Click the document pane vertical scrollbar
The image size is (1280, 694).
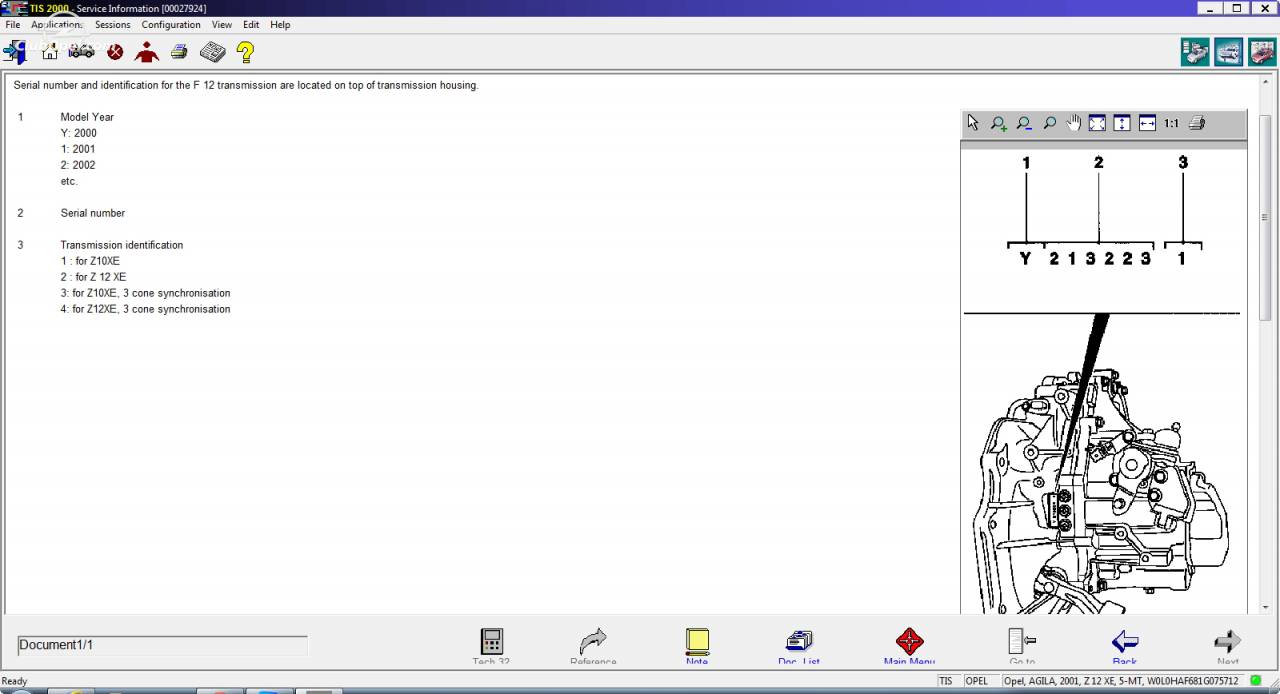(x=1265, y=342)
